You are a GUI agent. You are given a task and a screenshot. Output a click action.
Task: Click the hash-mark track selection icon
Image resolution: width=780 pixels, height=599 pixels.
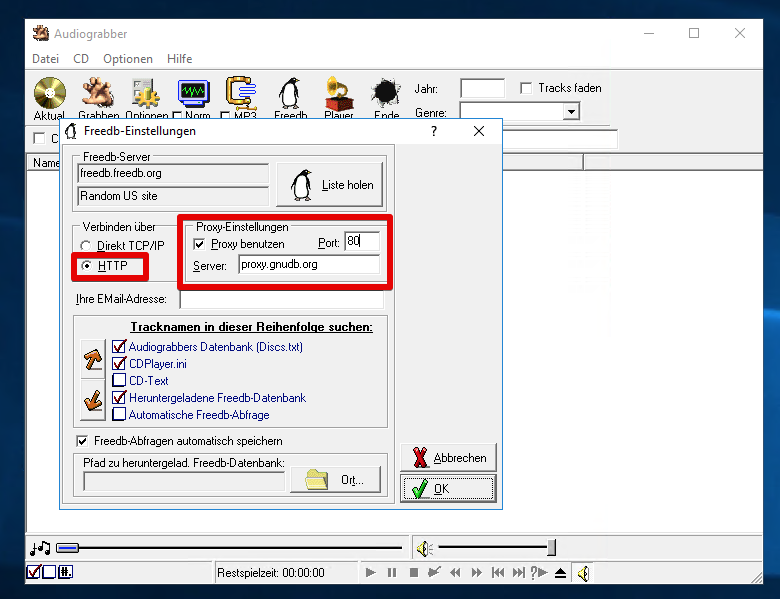[65, 572]
